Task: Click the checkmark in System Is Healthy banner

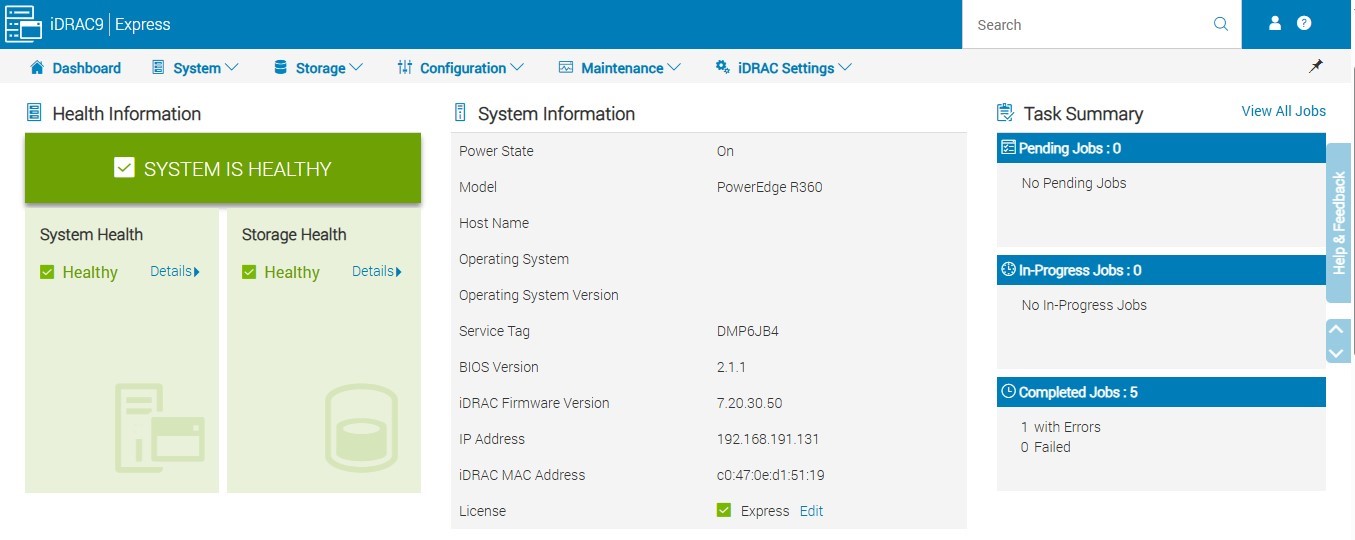Action: click(x=124, y=168)
